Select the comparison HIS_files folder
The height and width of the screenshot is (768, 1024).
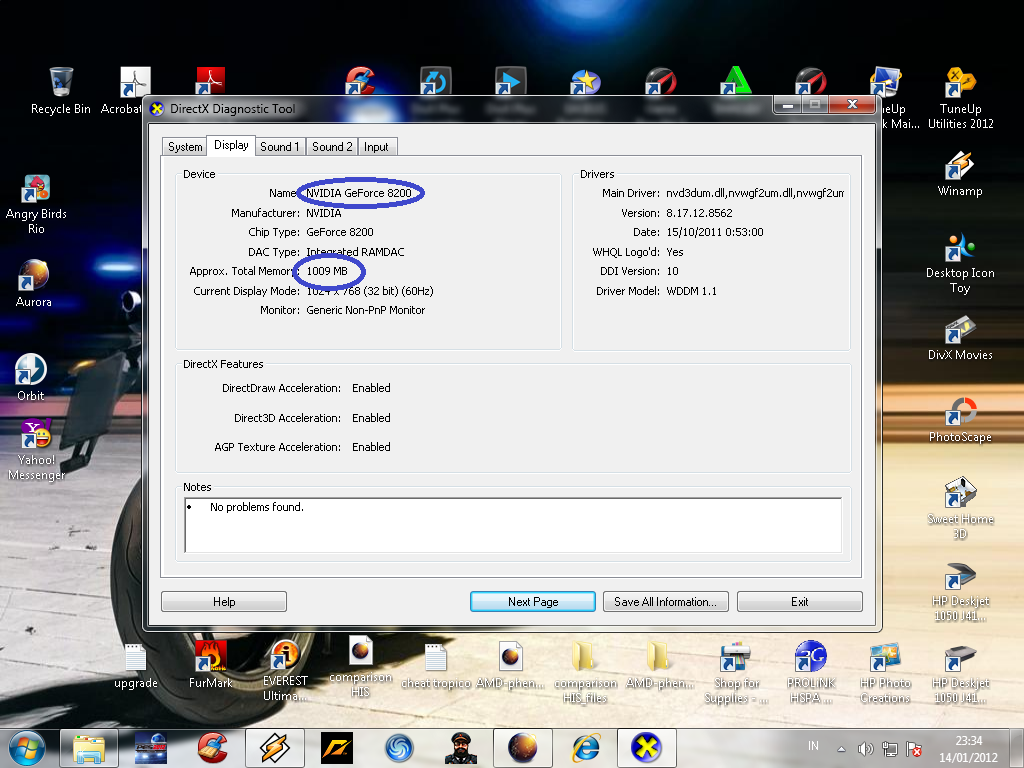click(585, 673)
